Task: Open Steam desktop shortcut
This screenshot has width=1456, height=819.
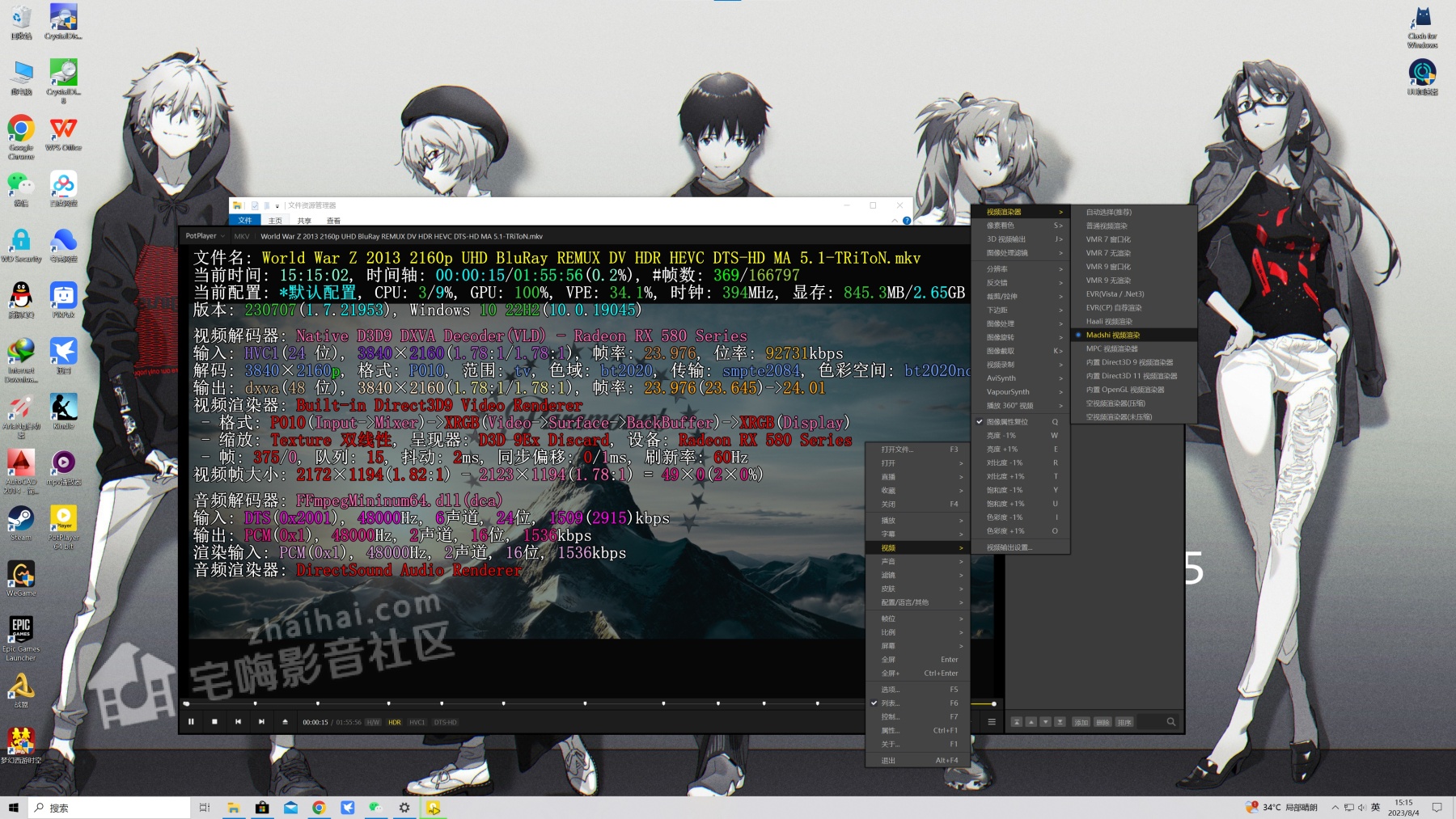Action: coord(21,523)
